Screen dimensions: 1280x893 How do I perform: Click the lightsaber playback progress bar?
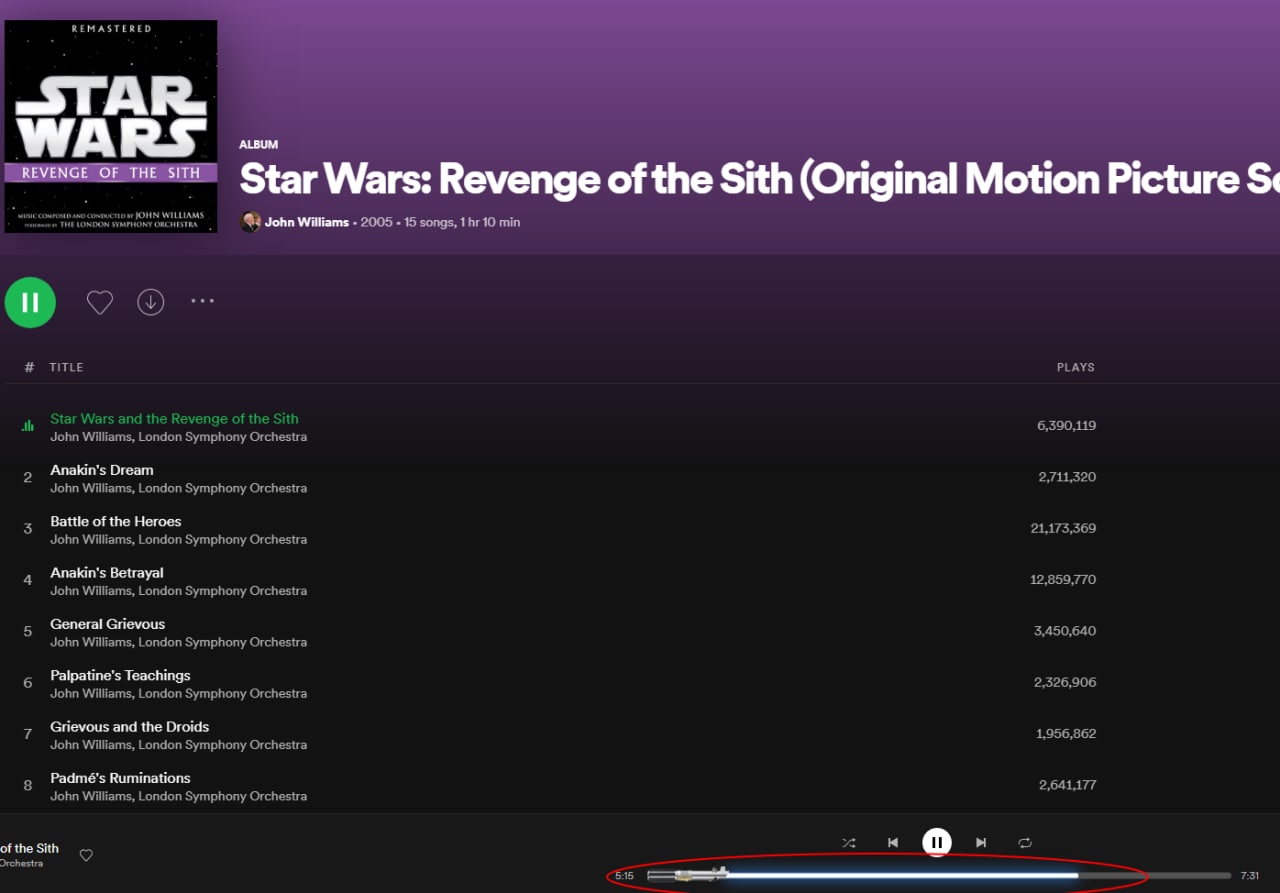pos(939,875)
